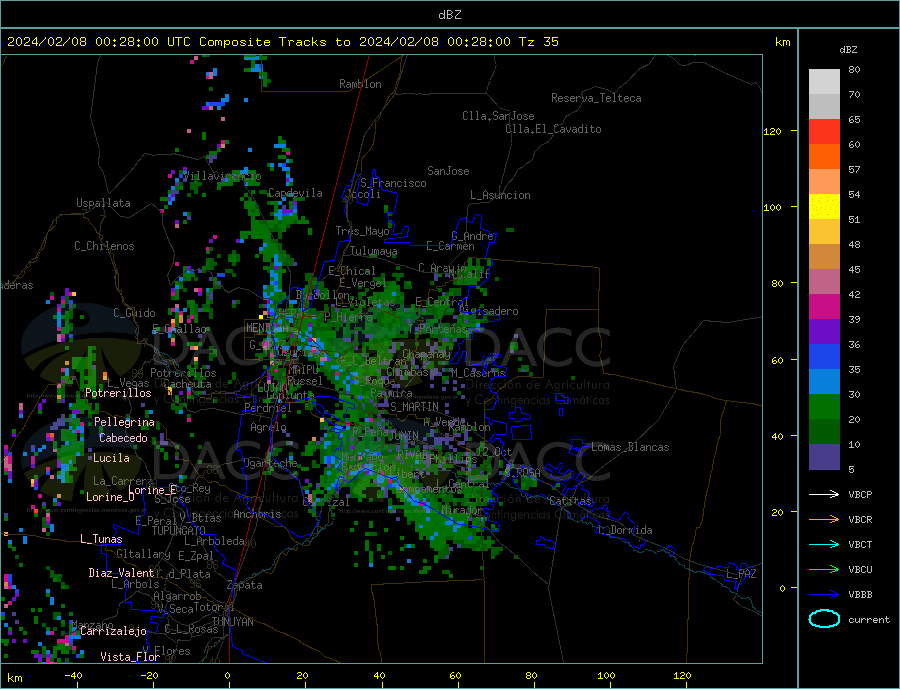Select the slate 5–10 dBZ color band
The image size is (900, 689).
coord(824,456)
